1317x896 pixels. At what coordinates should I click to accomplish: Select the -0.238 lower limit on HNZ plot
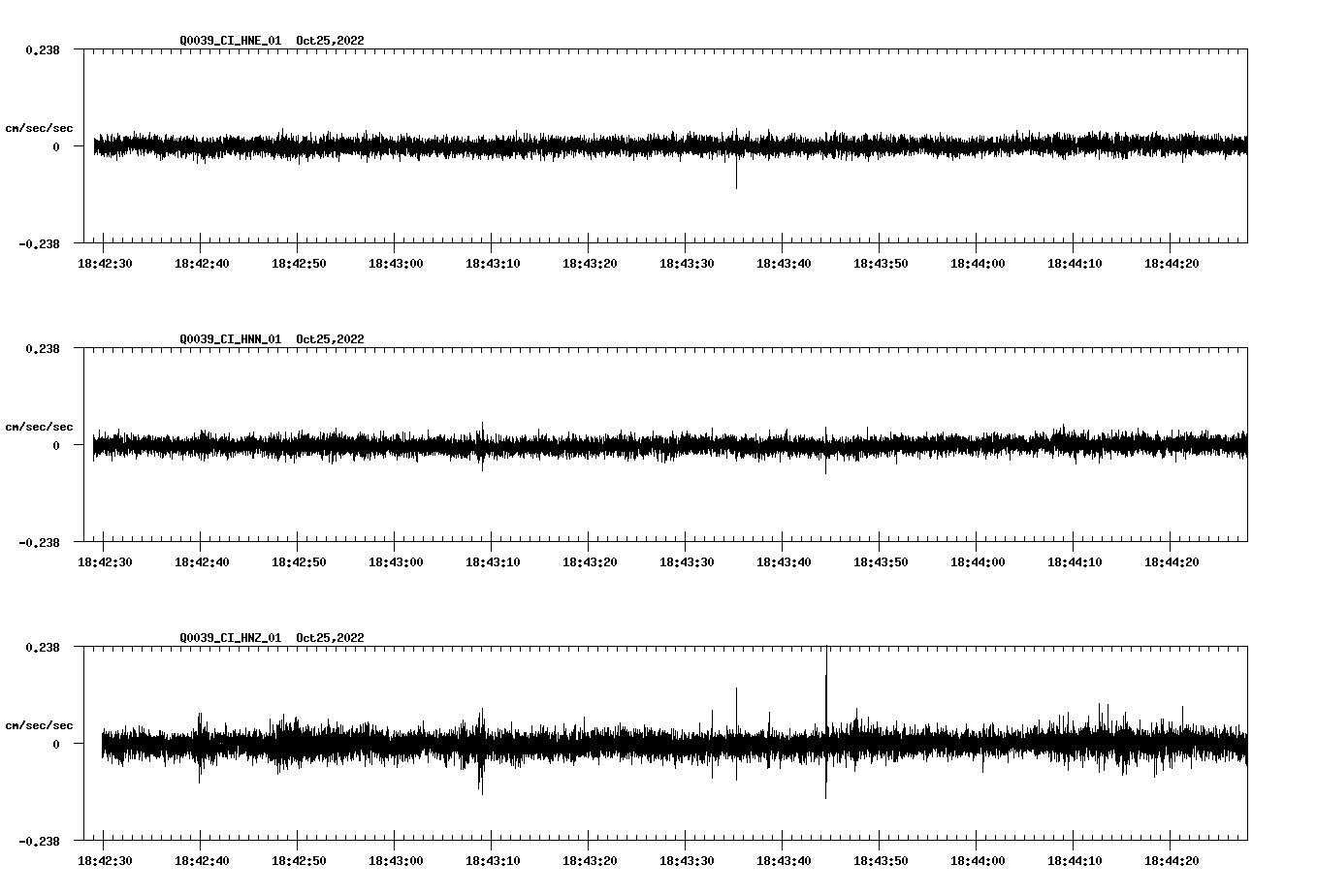click(x=39, y=841)
